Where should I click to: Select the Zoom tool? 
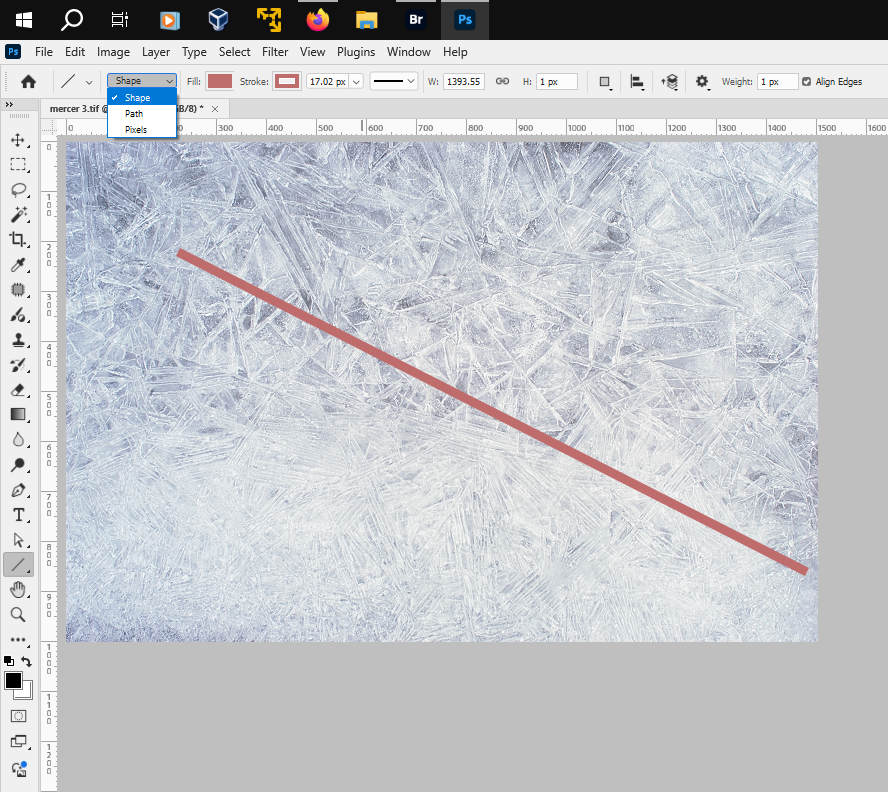[x=18, y=615]
